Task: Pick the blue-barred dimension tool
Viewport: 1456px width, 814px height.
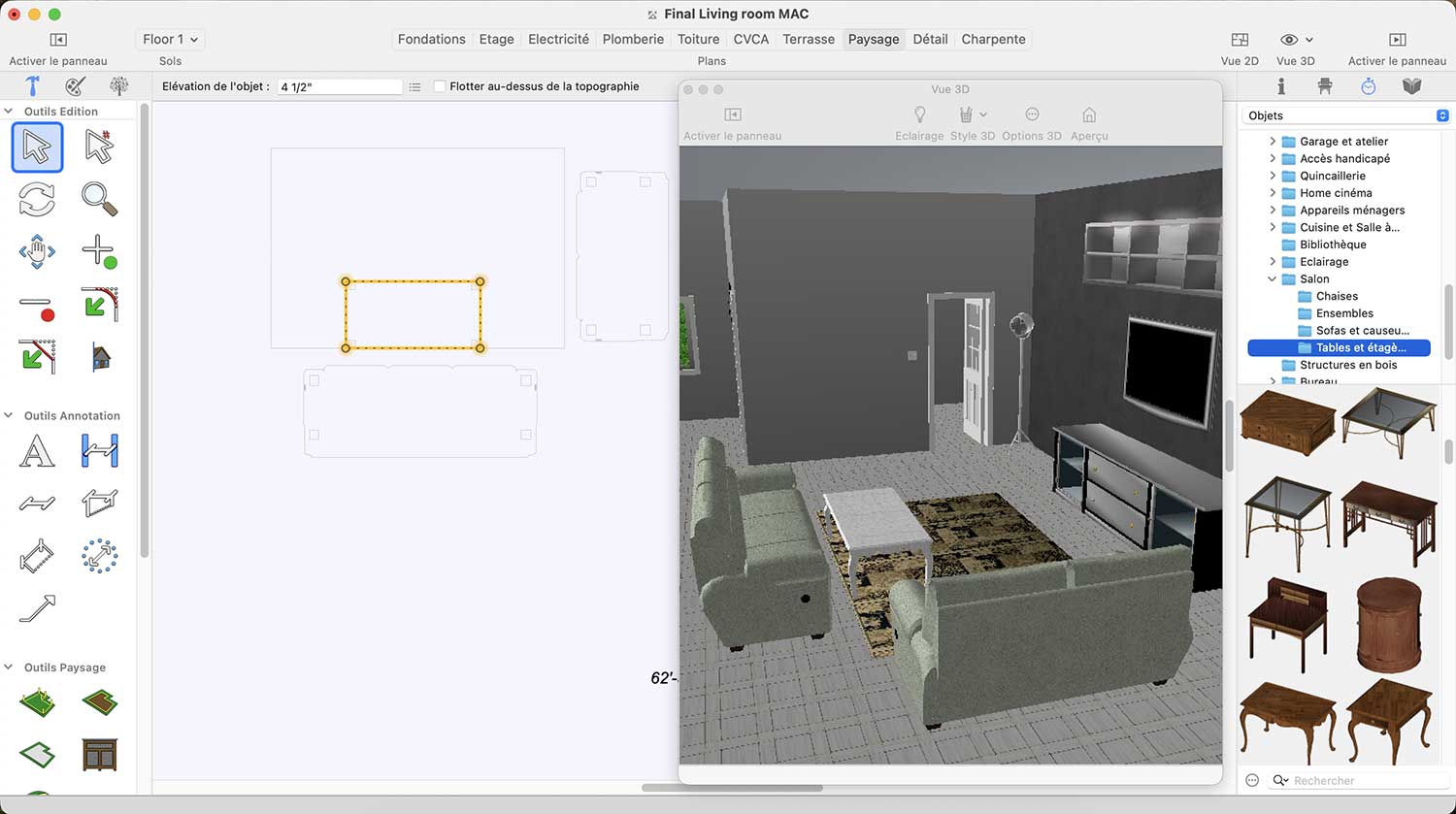Action: pyautogui.click(x=99, y=451)
